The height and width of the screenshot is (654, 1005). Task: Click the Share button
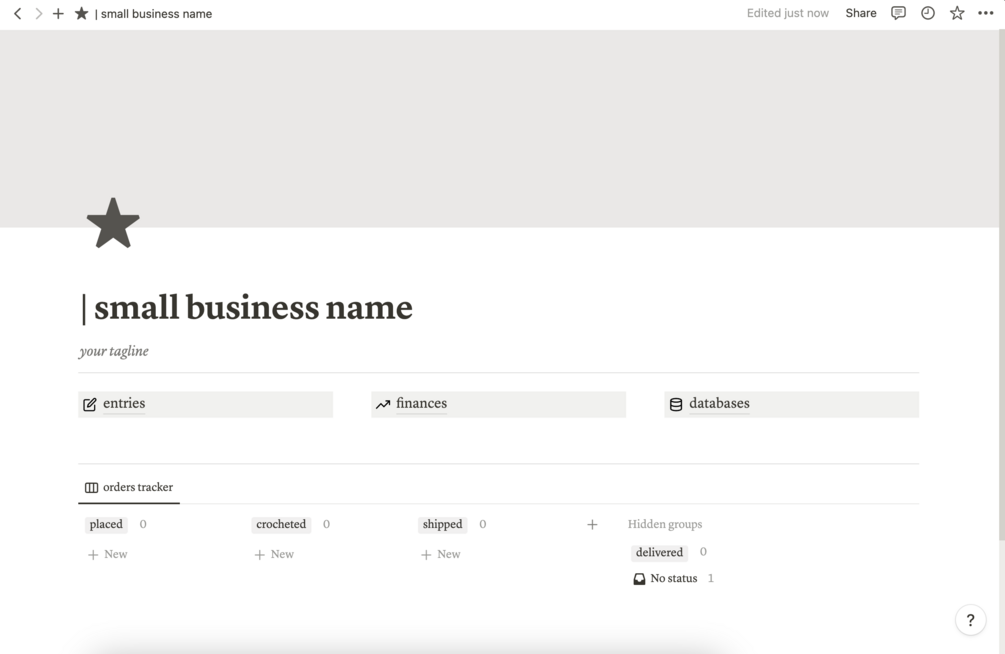[x=860, y=13]
